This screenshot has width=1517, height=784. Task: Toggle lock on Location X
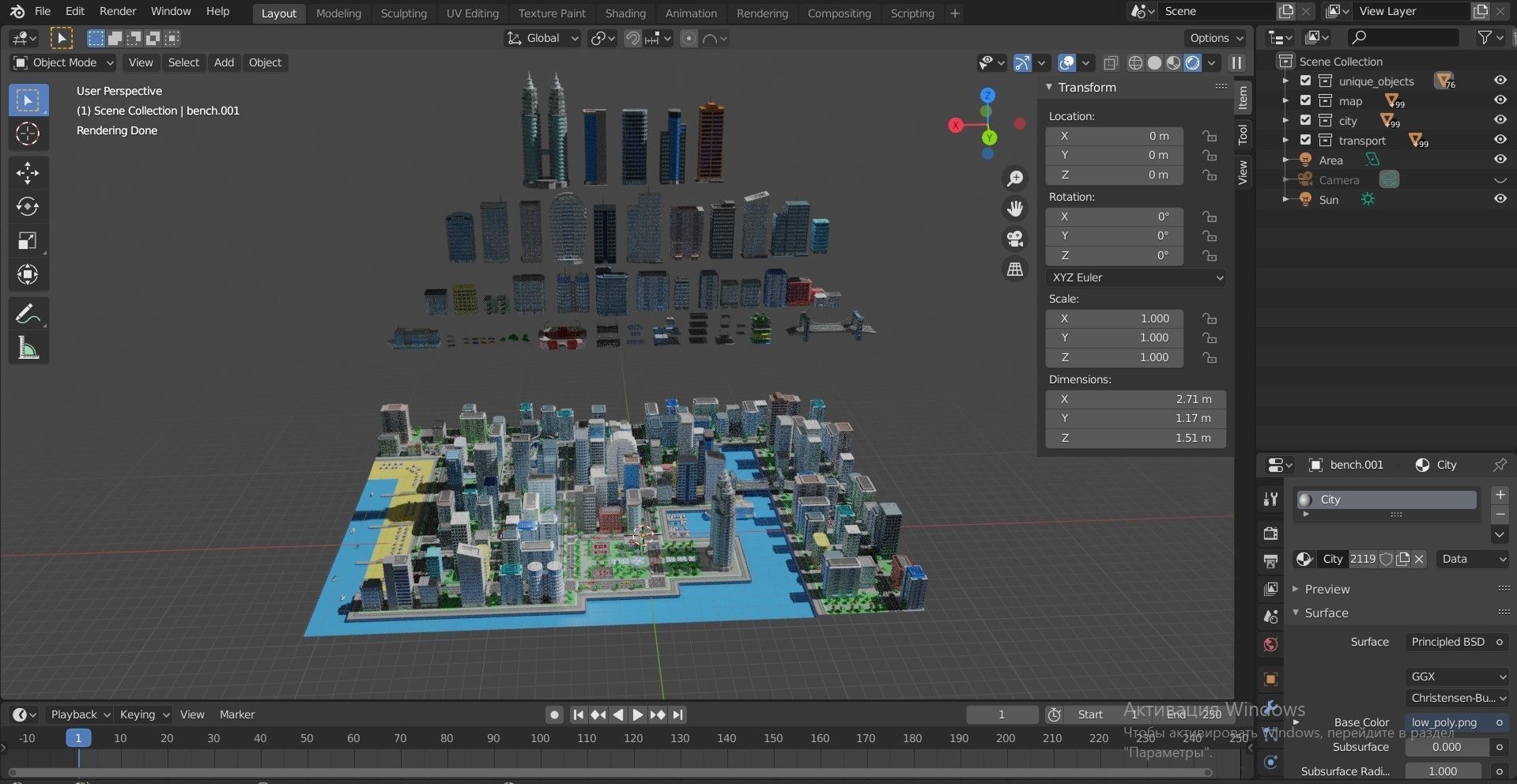(1209, 136)
